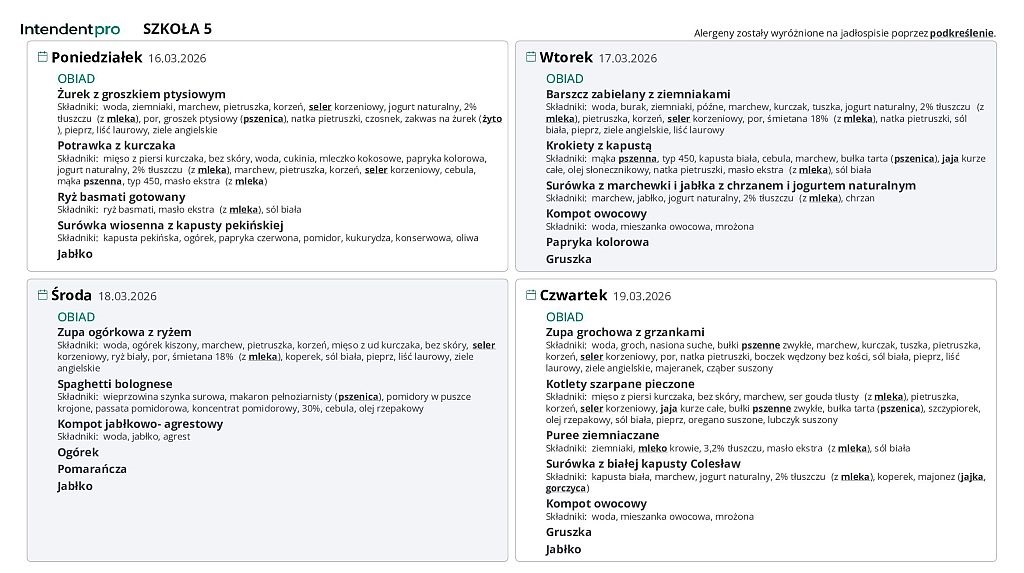Image resolution: width=1024 pixels, height=573 pixels.
Task: Click the Środa 18.03.2026 day header
Action: coord(104,296)
